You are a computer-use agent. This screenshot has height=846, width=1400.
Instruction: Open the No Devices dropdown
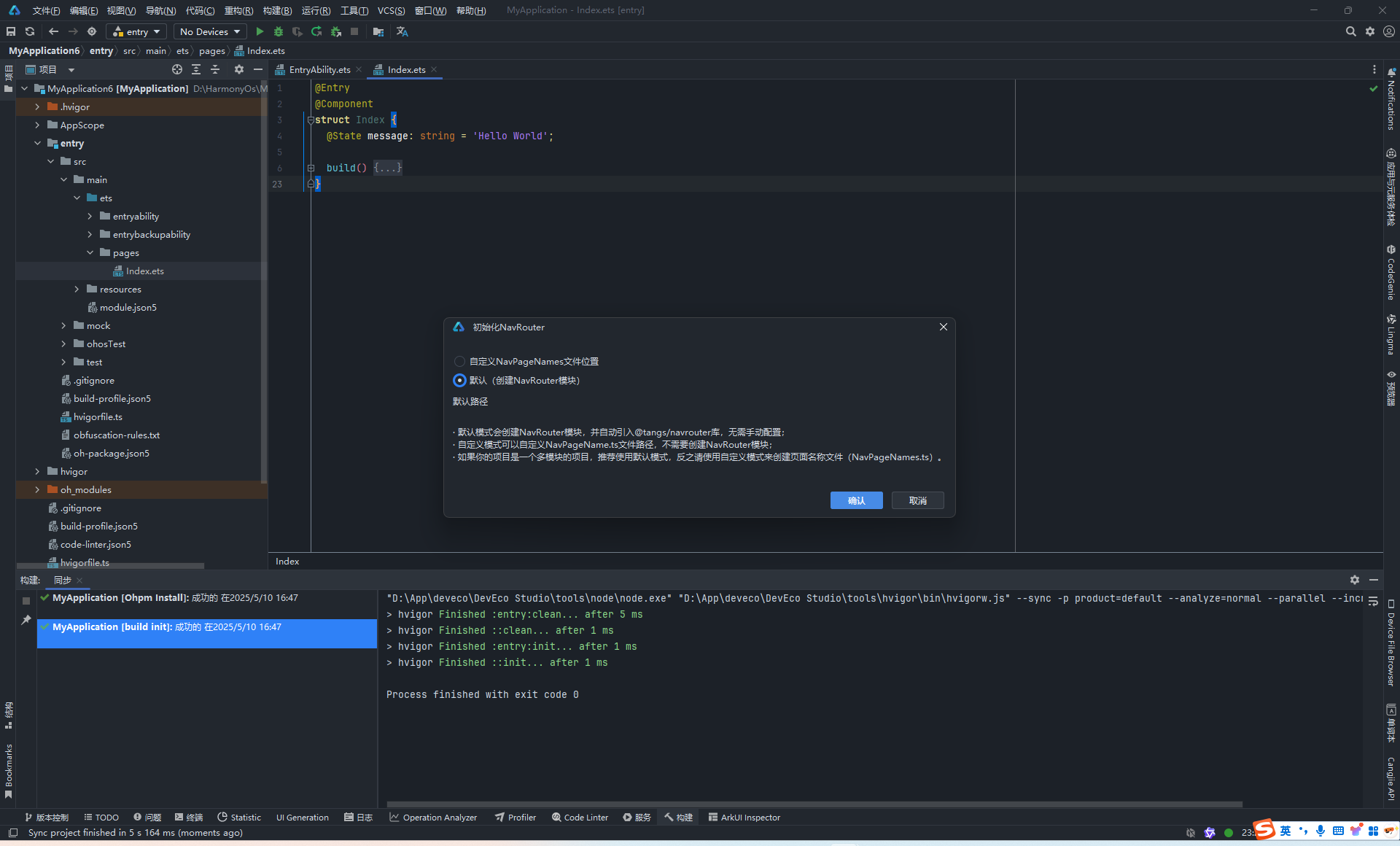[x=210, y=31]
